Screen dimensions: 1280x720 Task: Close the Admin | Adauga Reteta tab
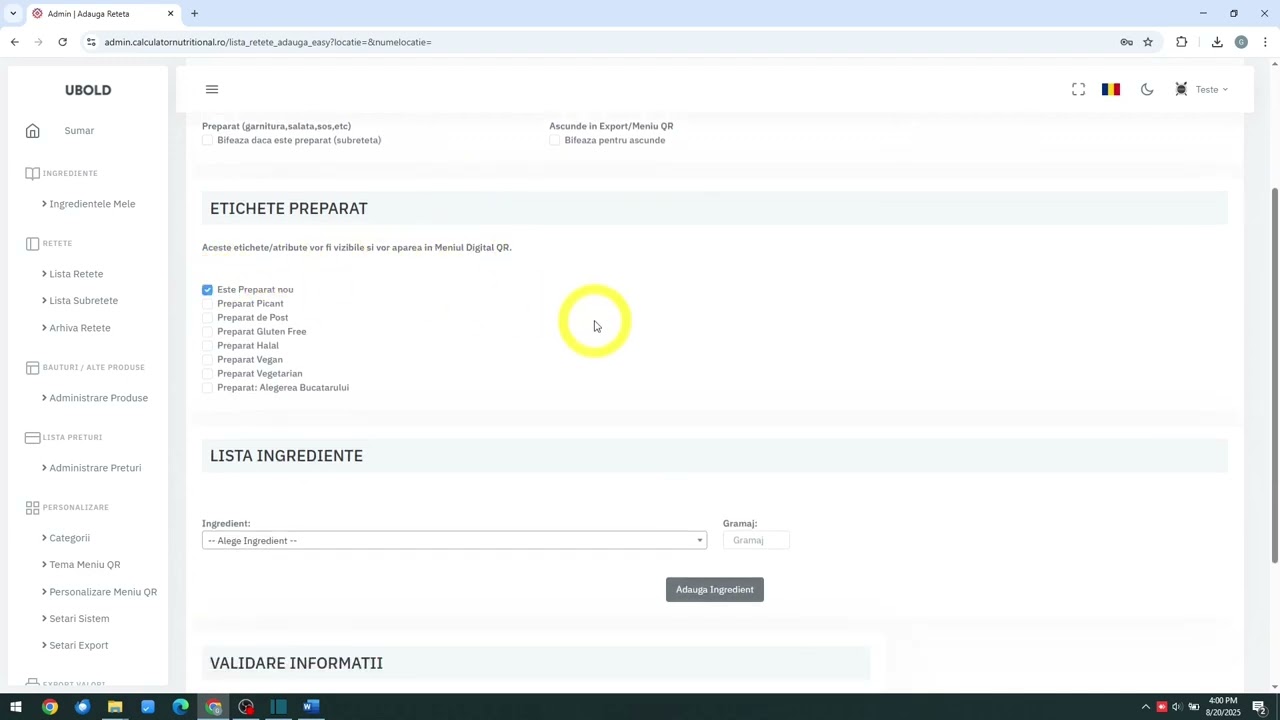(x=170, y=14)
